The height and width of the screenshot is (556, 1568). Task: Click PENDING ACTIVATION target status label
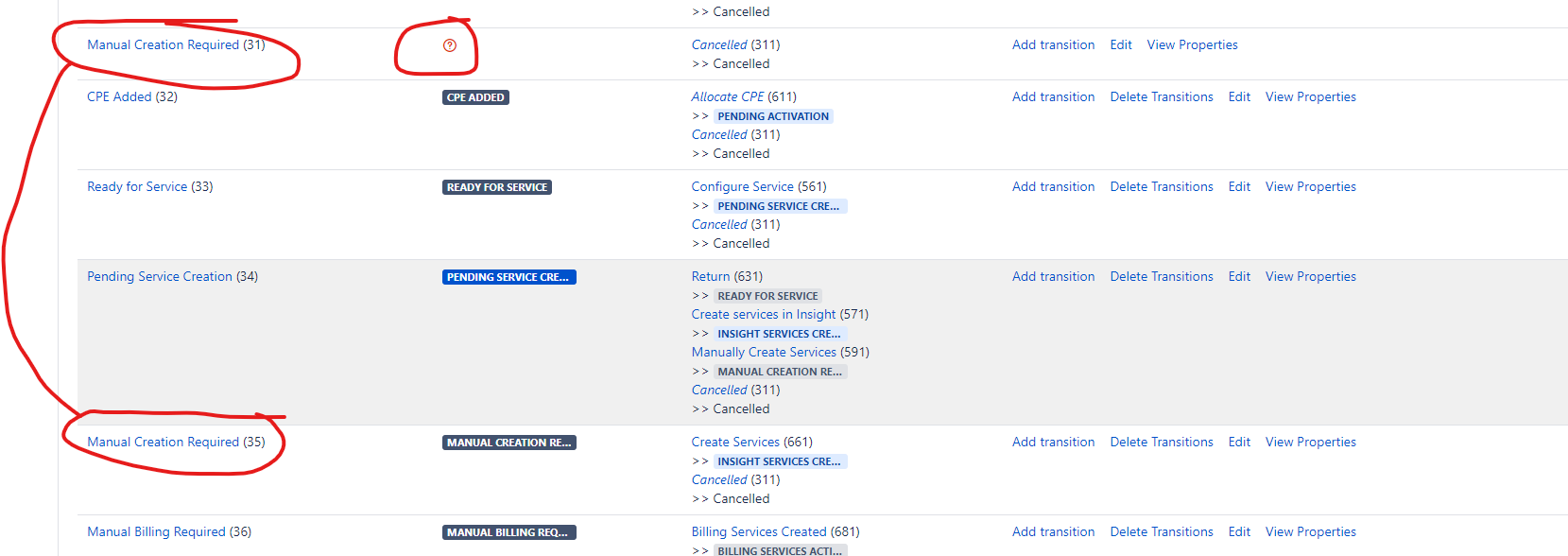click(x=773, y=116)
